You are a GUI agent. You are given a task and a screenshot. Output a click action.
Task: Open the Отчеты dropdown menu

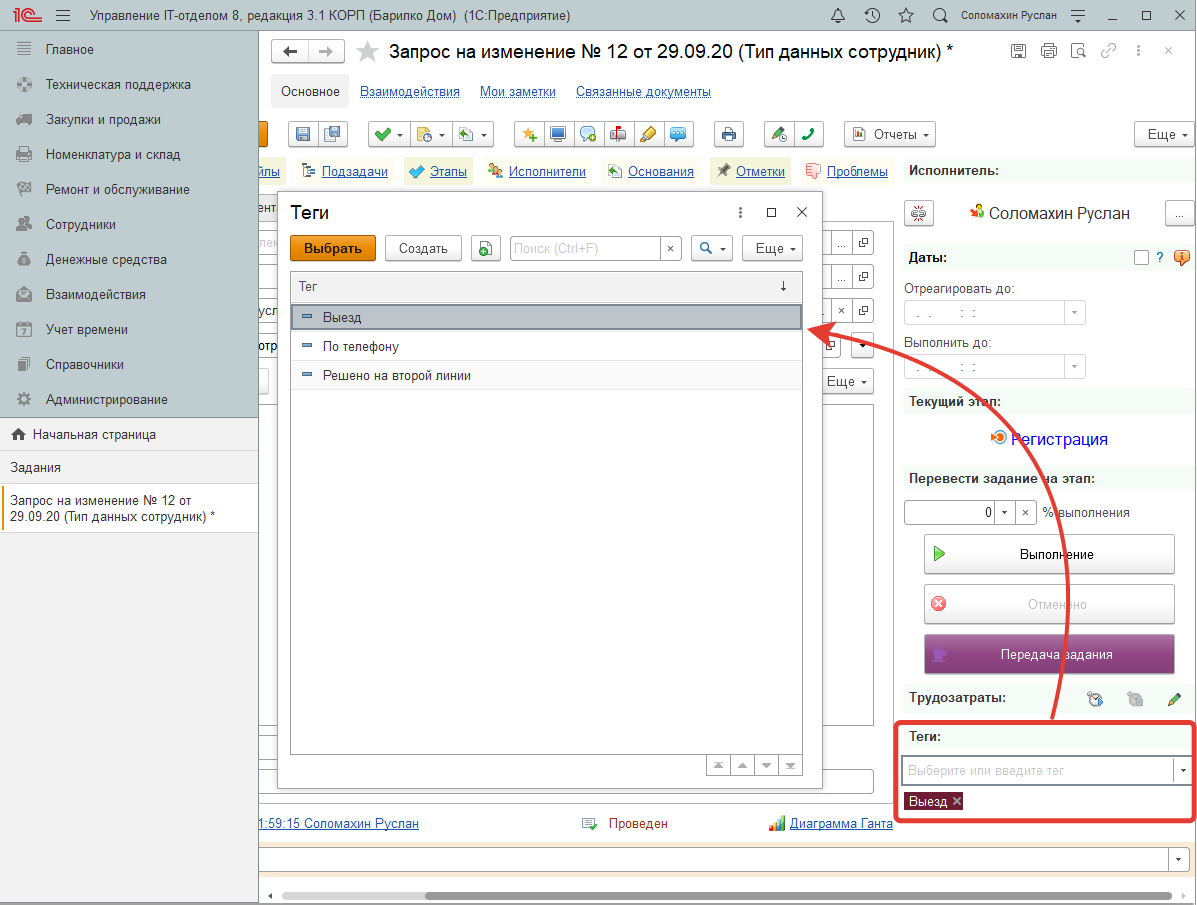(889, 134)
